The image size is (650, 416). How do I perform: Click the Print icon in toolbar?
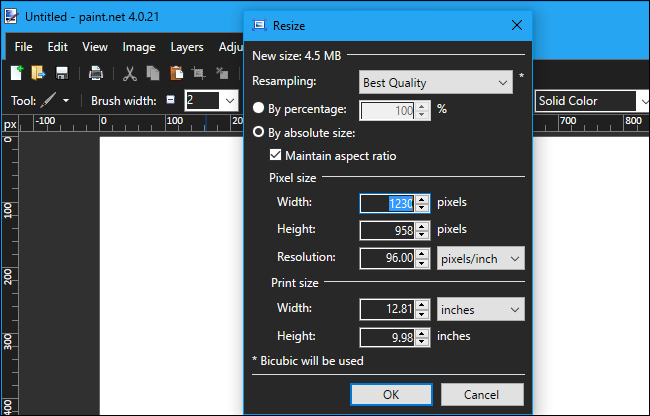tap(96, 73)
